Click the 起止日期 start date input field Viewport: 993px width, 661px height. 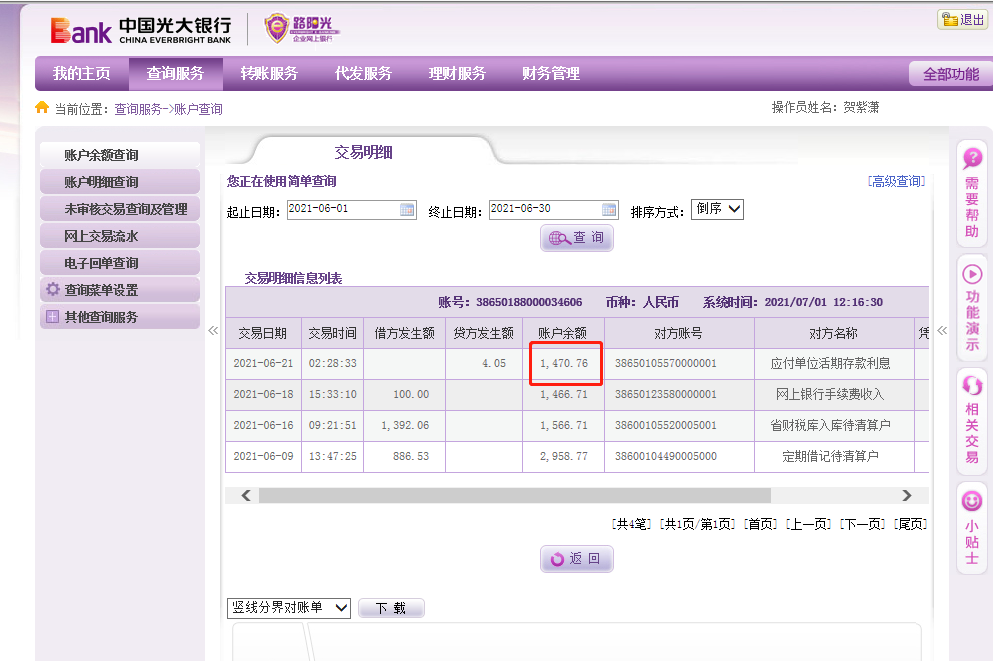[341, 209]
